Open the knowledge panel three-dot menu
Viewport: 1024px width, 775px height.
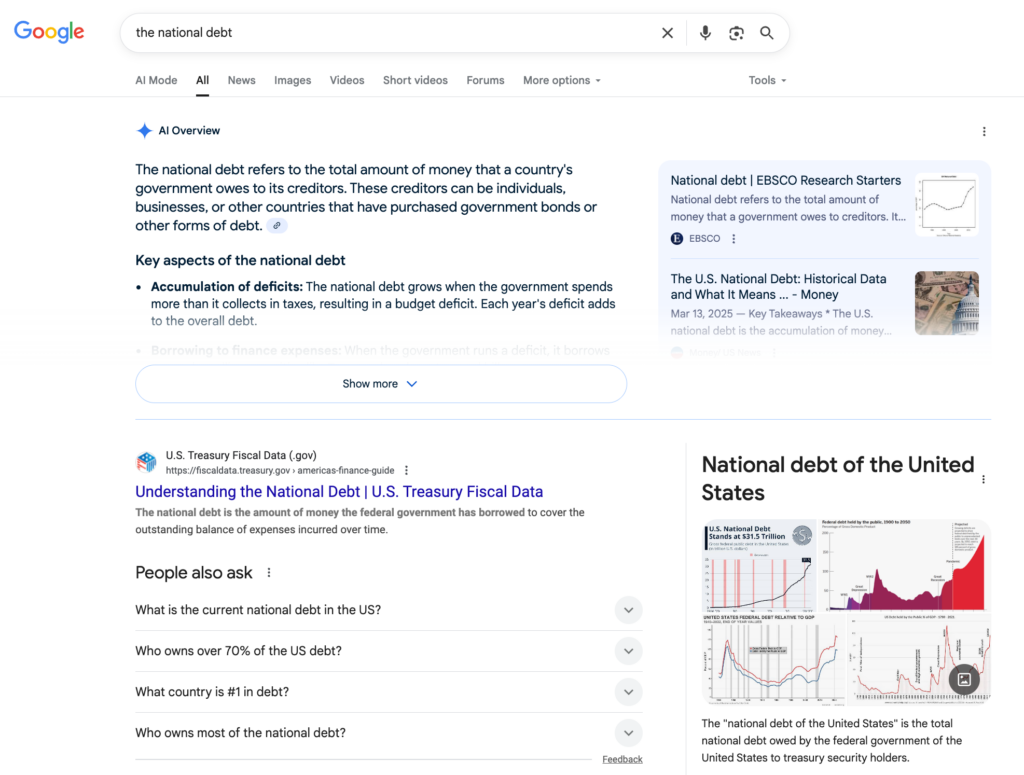(x=984, y=479)
